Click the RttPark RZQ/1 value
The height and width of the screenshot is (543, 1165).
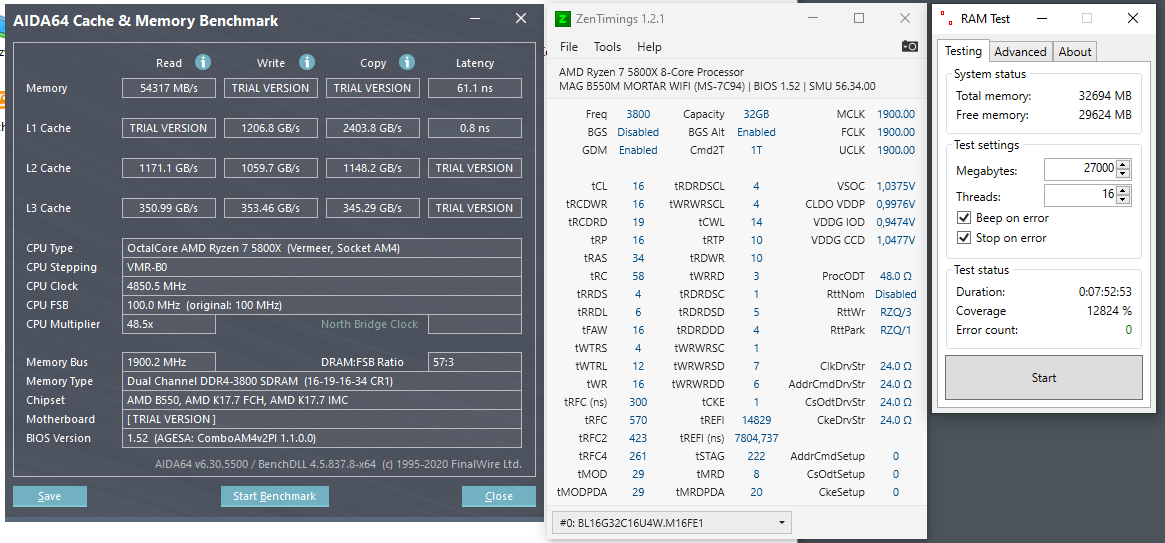coord(895,330)
